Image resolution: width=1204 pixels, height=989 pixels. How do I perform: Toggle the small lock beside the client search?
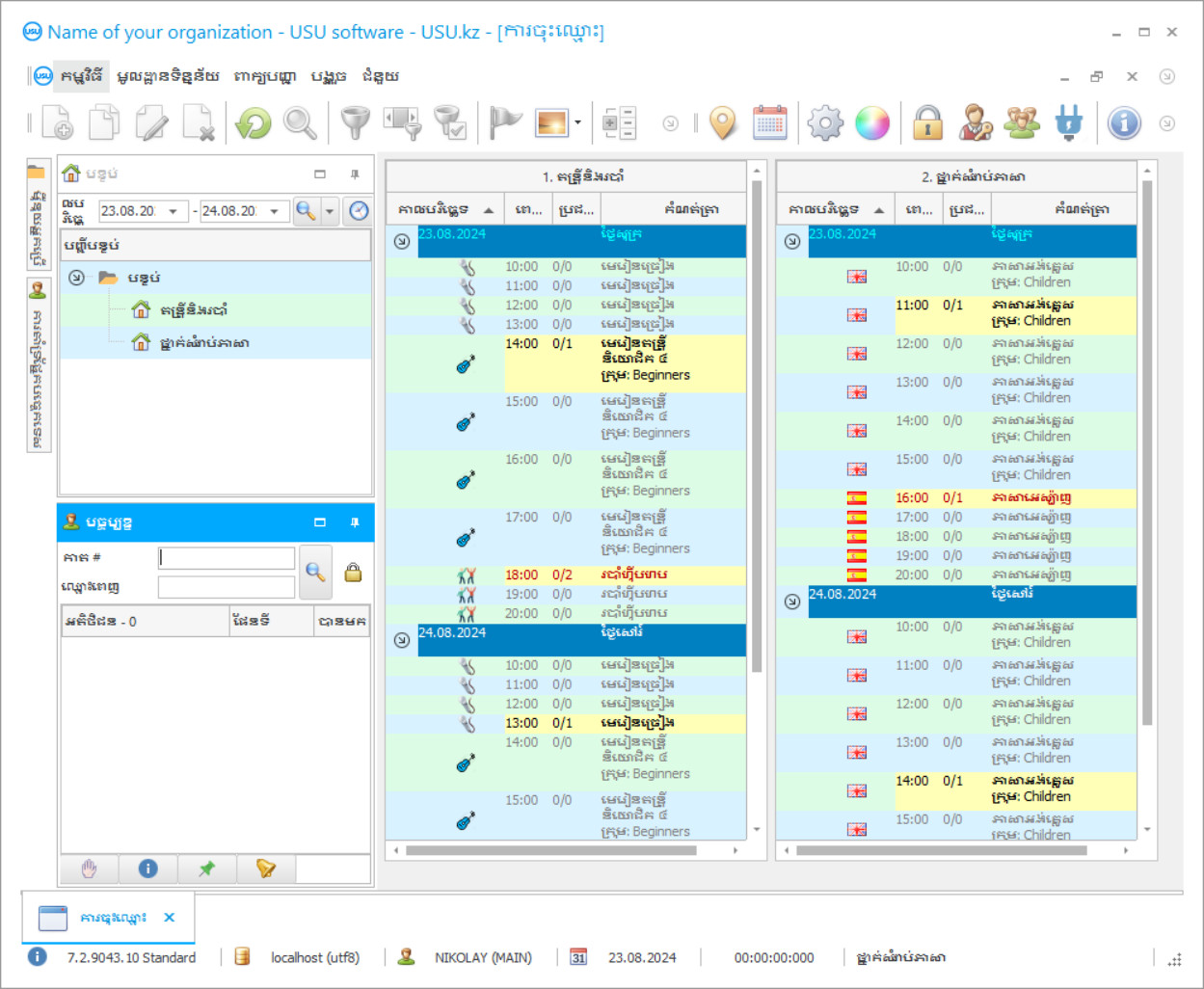point(354,573)
